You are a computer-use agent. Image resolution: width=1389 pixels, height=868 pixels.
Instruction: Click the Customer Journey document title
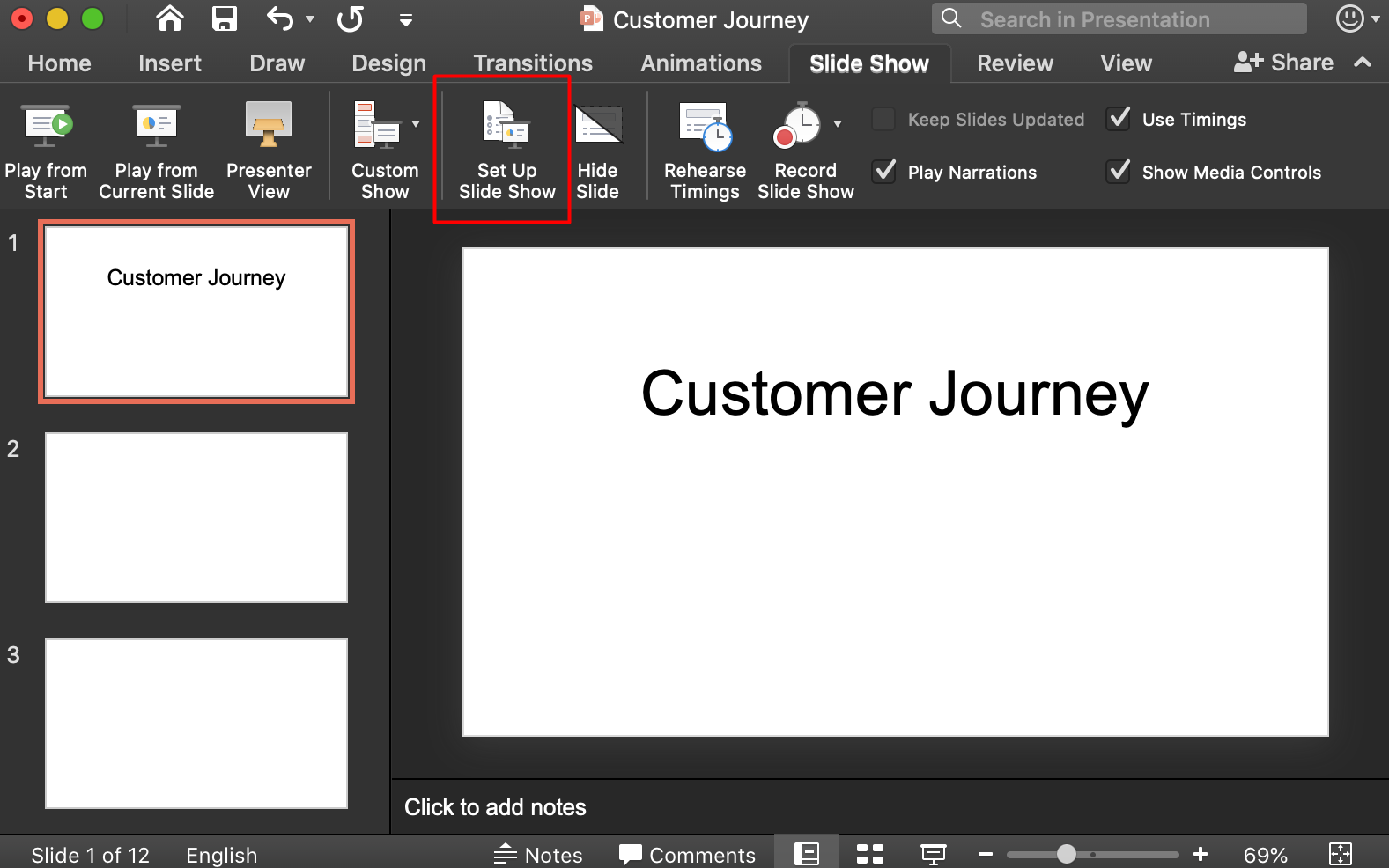pos(711,19)
